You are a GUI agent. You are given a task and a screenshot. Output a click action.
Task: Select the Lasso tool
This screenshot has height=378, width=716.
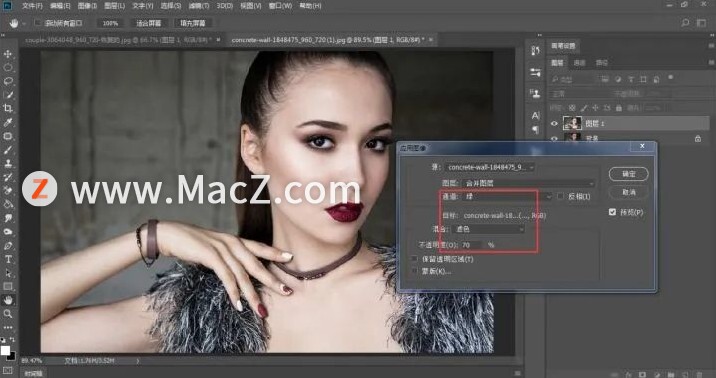click(8, 81)
